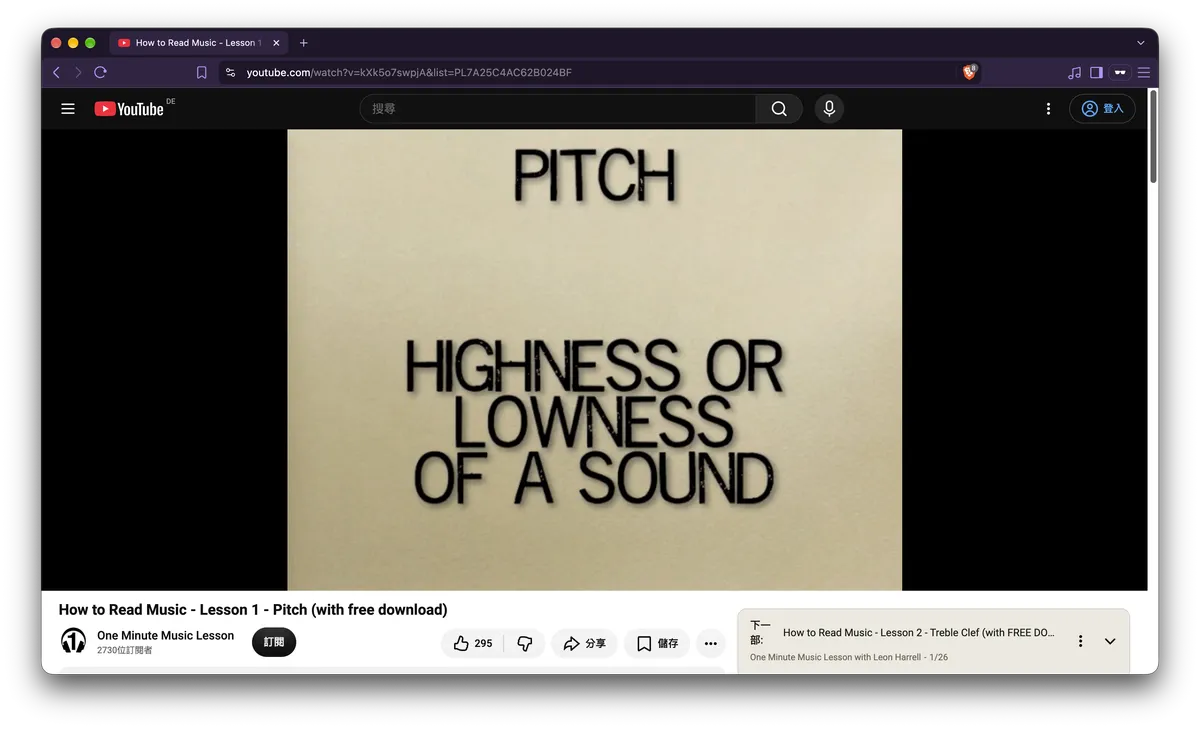Image resolution: width=1200 pixels, height=729 pixels.
Task: Open playlist options three-dot menu
Action: click(1080, 641)
